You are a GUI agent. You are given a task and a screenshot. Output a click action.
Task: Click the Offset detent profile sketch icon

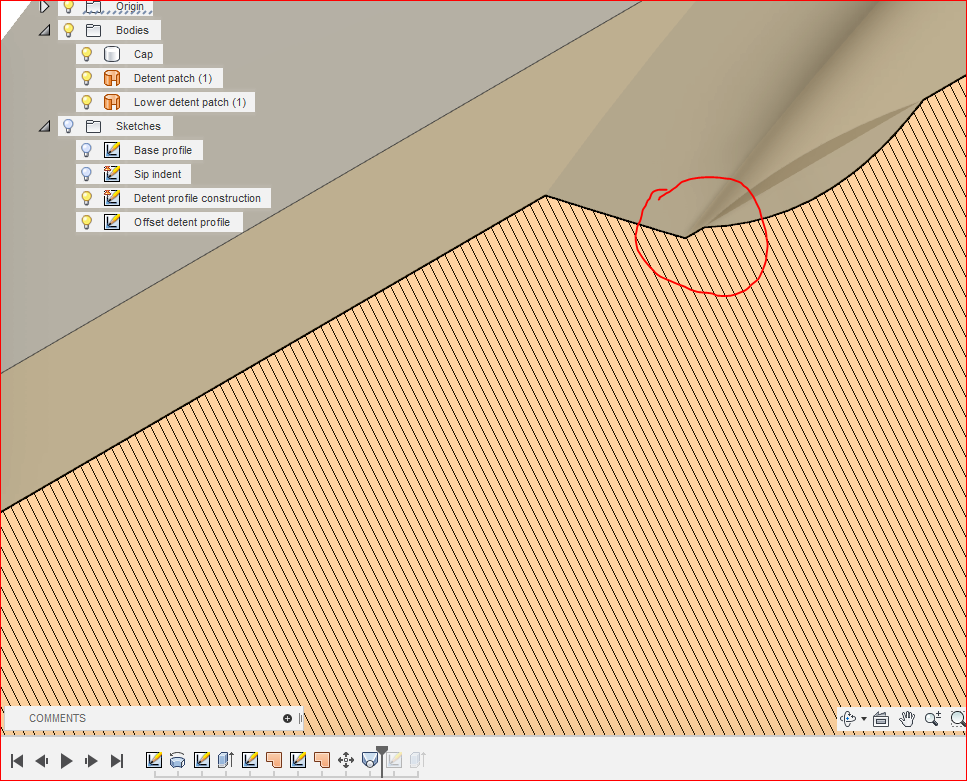click(x=112, y=222)
